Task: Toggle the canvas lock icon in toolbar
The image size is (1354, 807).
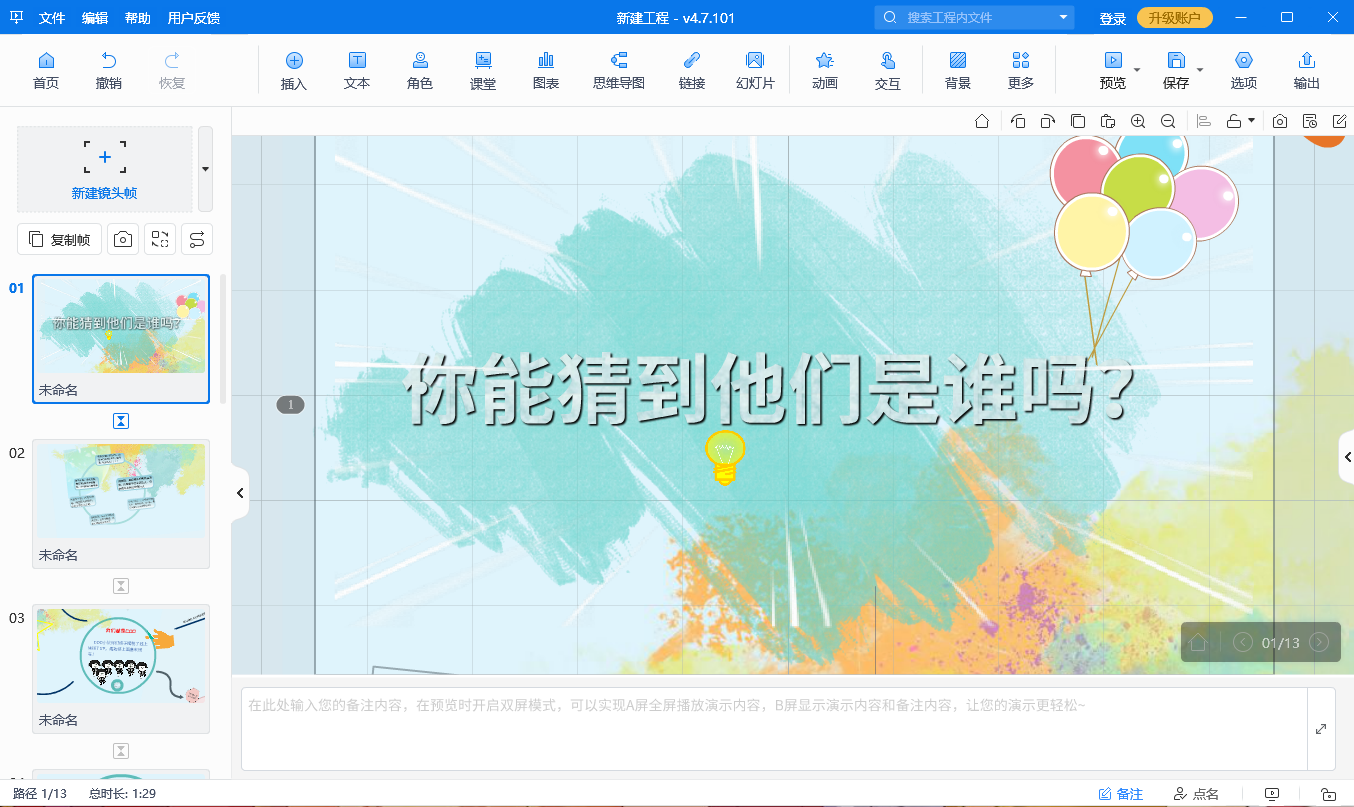Action: coord(1234,121)
